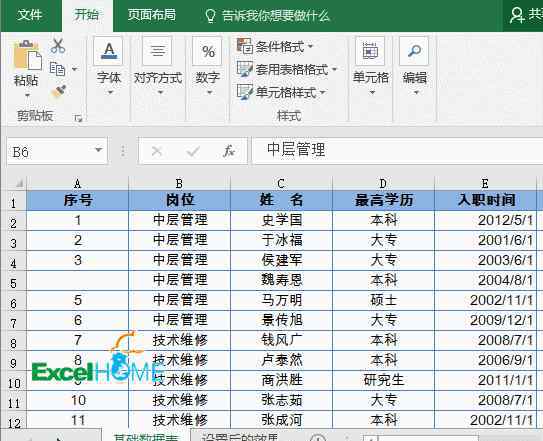
Task: Open the 单元格 cells group
Action: pos(371,66)
